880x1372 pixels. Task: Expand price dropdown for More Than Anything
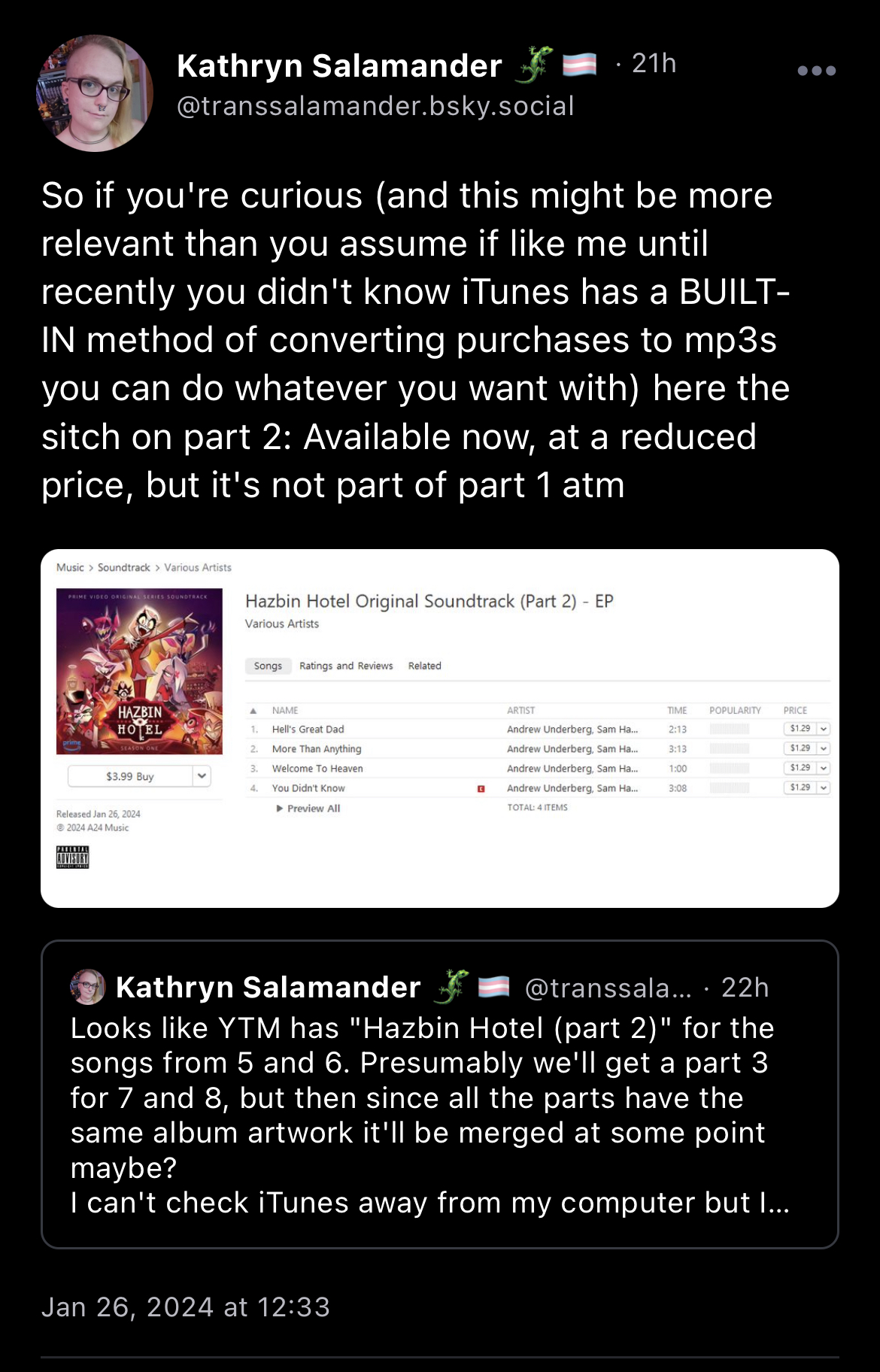(x=824, y=748)
